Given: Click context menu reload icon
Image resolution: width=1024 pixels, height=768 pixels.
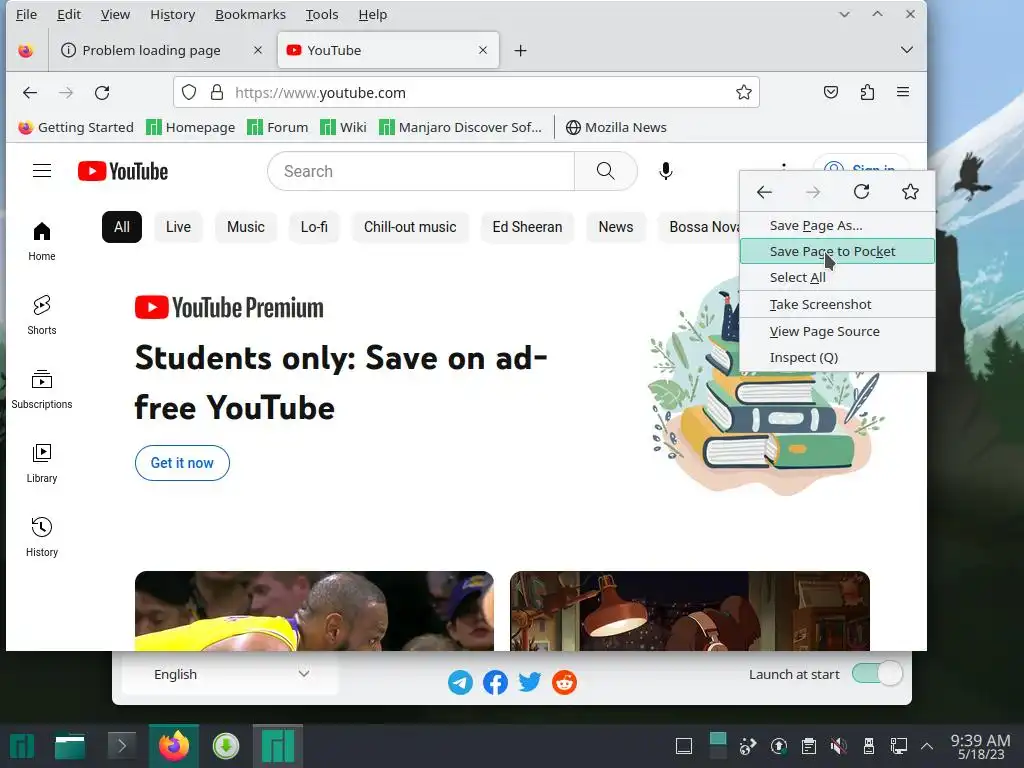Looking at the screenshot, I should (x=861, y=191).
